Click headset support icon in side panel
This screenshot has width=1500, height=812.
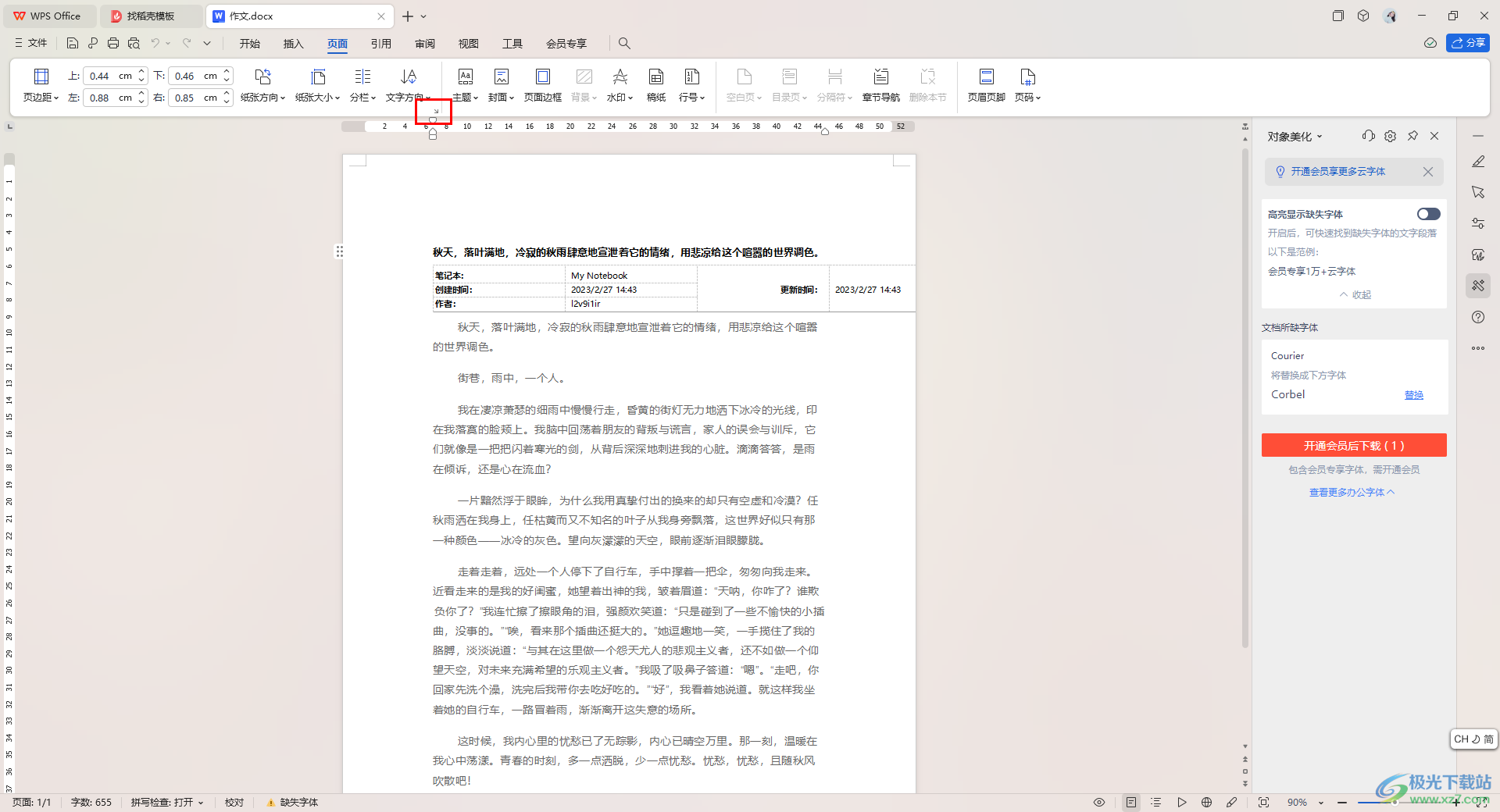point(1368,136)
